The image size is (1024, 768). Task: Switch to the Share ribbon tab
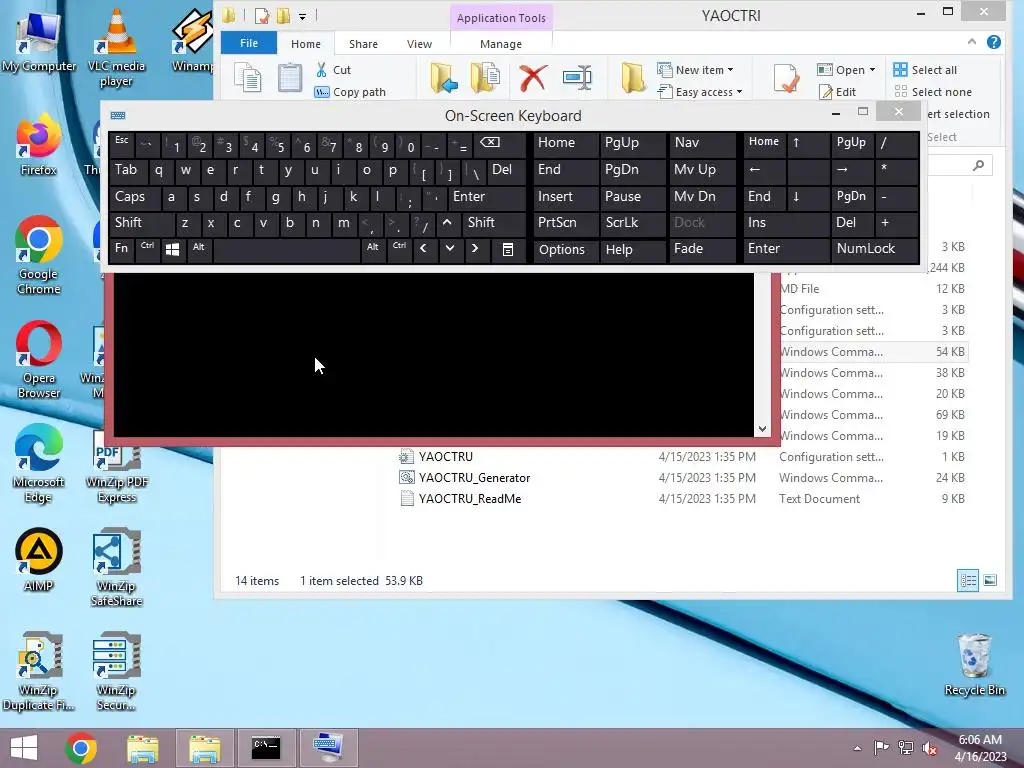pyautogui.click(x=363, y=44)
